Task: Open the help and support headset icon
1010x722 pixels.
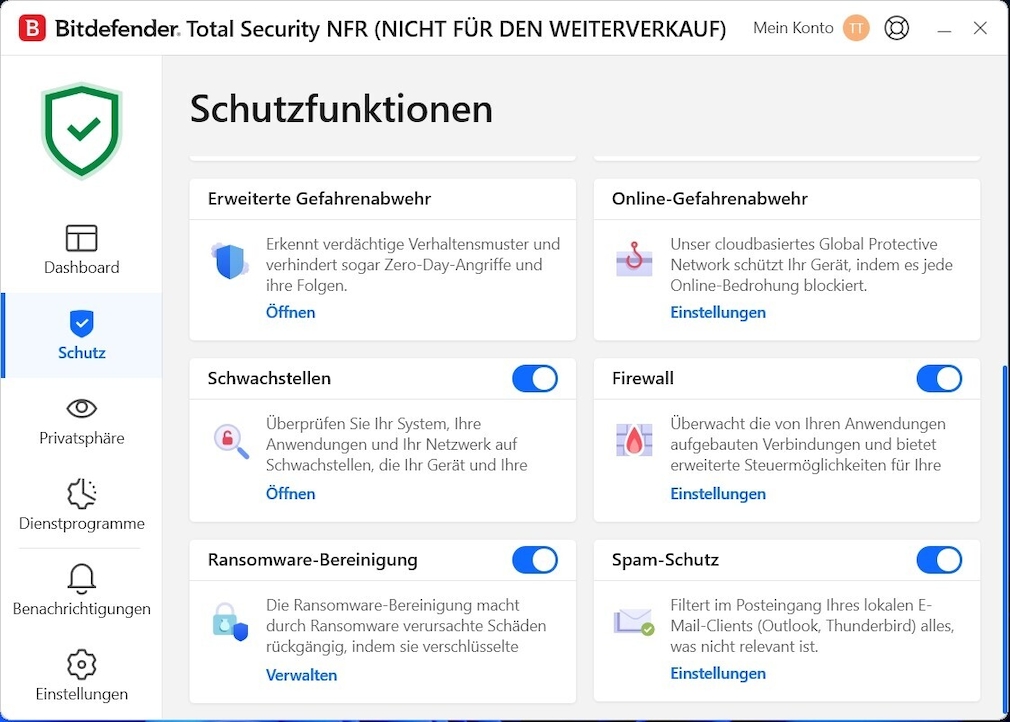Action: (x=897, y=28)
